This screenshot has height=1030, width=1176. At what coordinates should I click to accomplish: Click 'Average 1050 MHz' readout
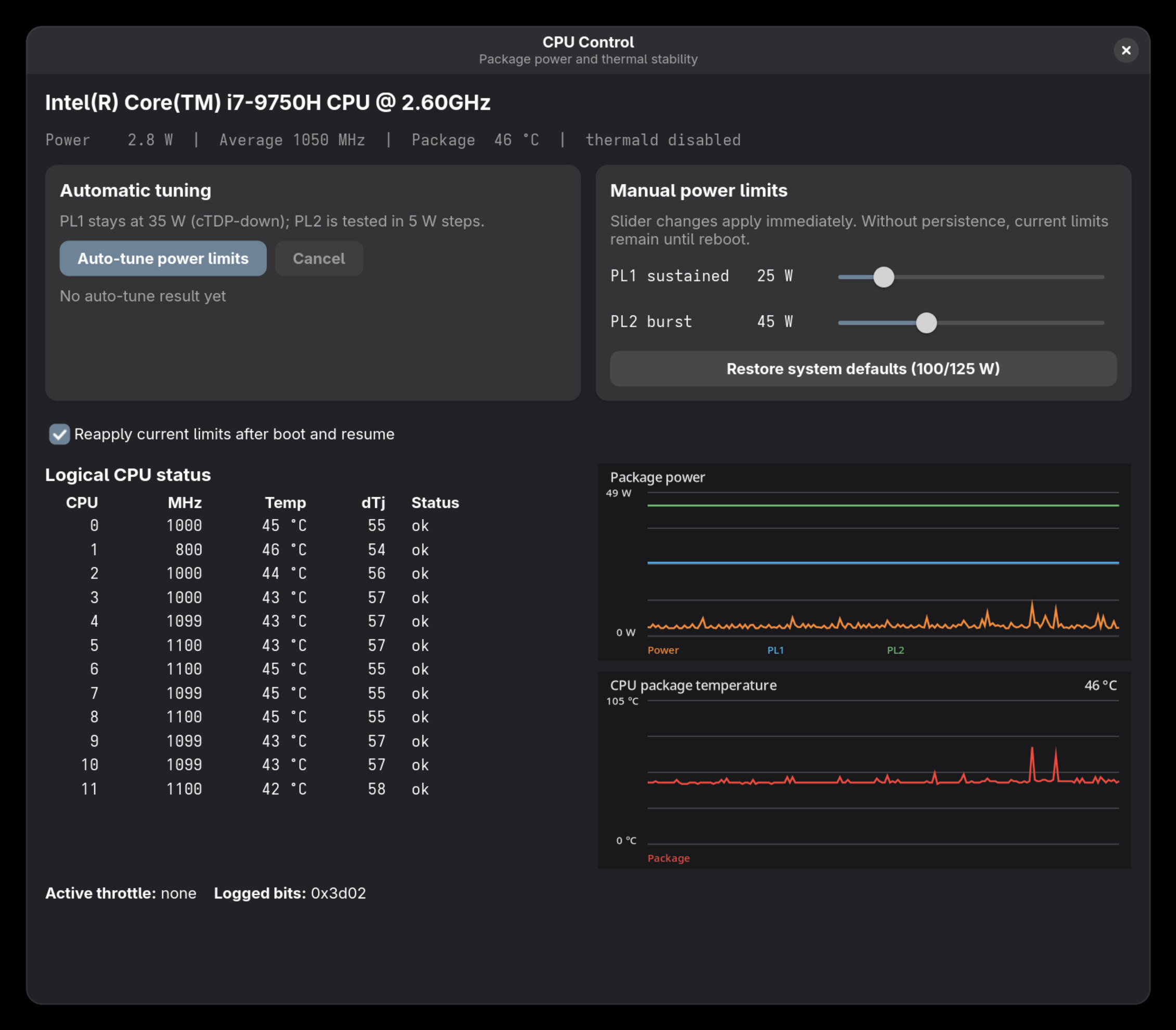(292, 139)
